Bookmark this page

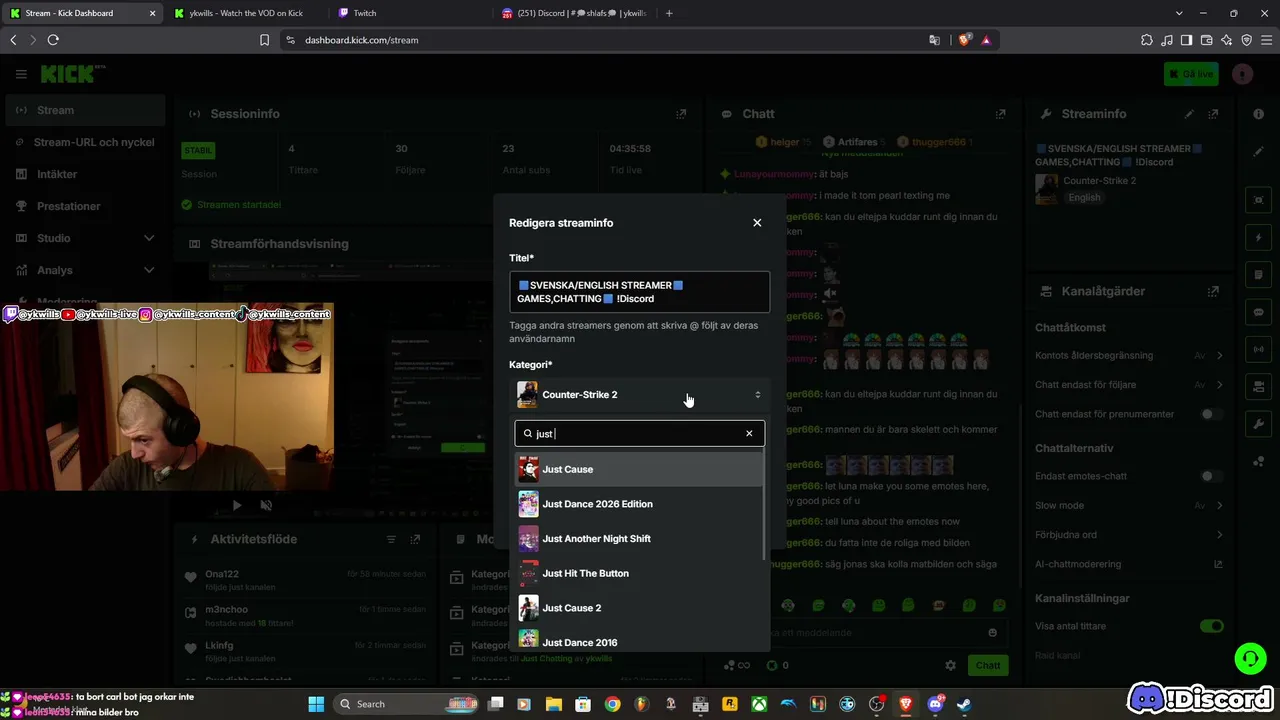click(x=264, y=40)
